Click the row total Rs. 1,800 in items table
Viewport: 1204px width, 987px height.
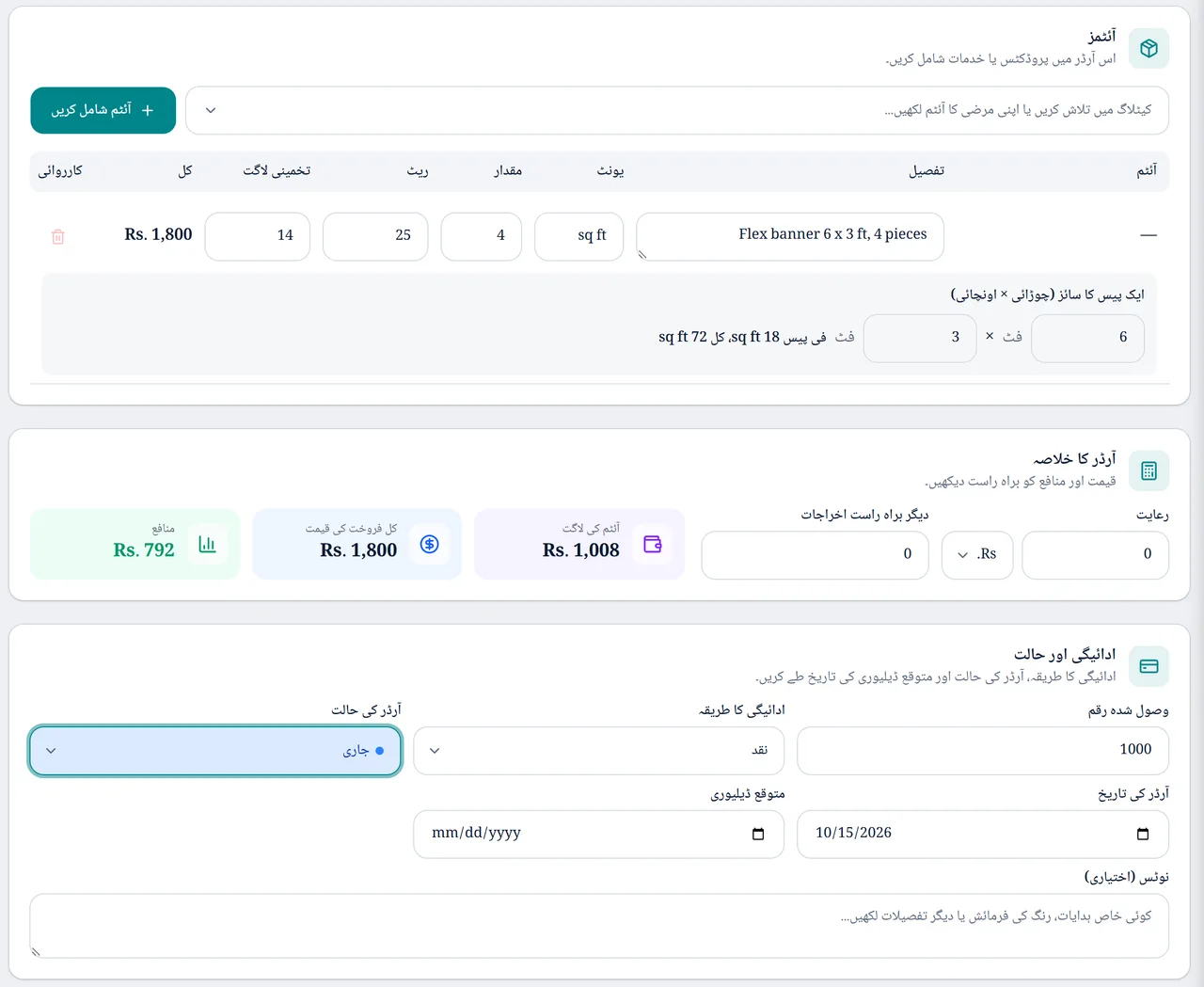point(158,235)
